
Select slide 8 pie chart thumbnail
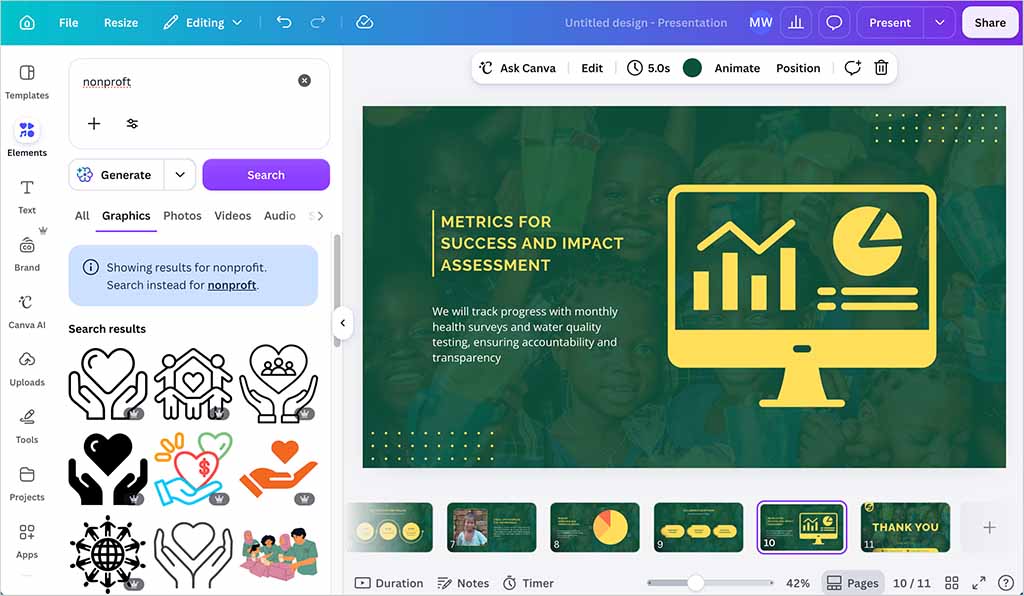coord(595,527)
